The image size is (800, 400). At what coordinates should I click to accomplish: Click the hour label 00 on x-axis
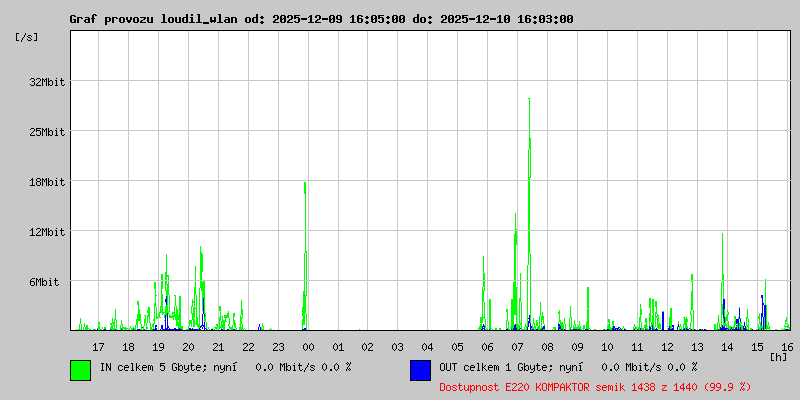(x=308, y=347)
